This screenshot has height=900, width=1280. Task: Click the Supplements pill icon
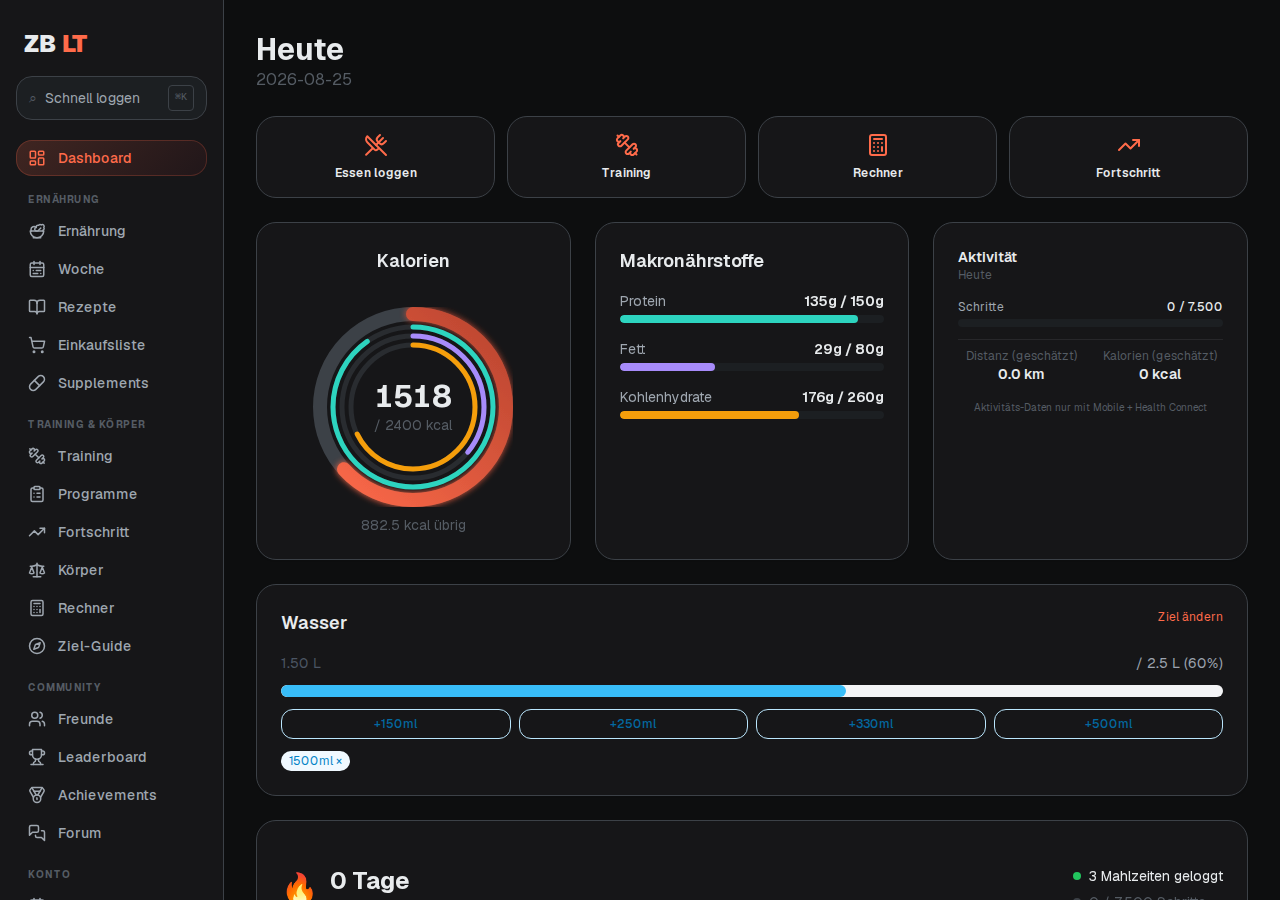coord(37,383)
